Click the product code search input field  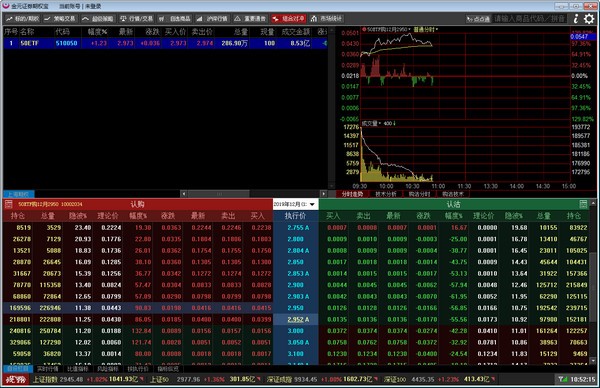(530, 18)
